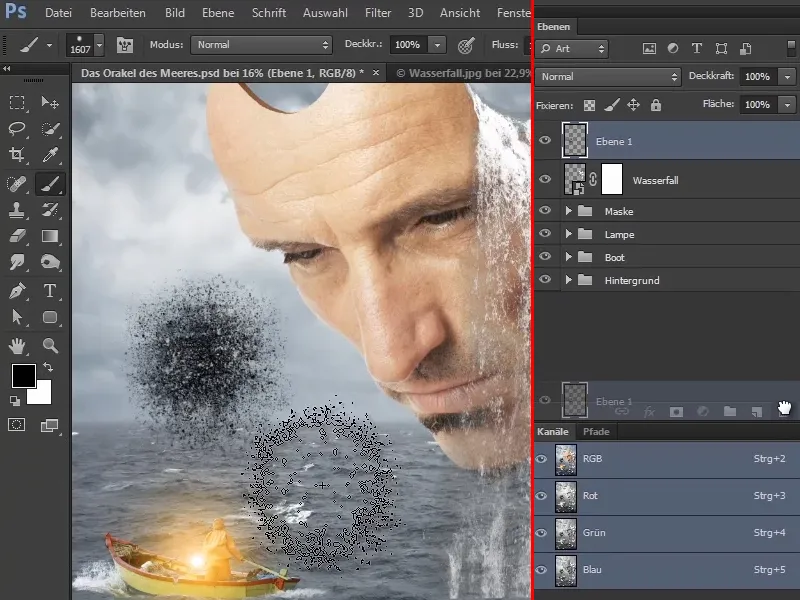The image size is (800, 600).
Task: Filter layers by shape layers icon
Action: pos(721,48)
